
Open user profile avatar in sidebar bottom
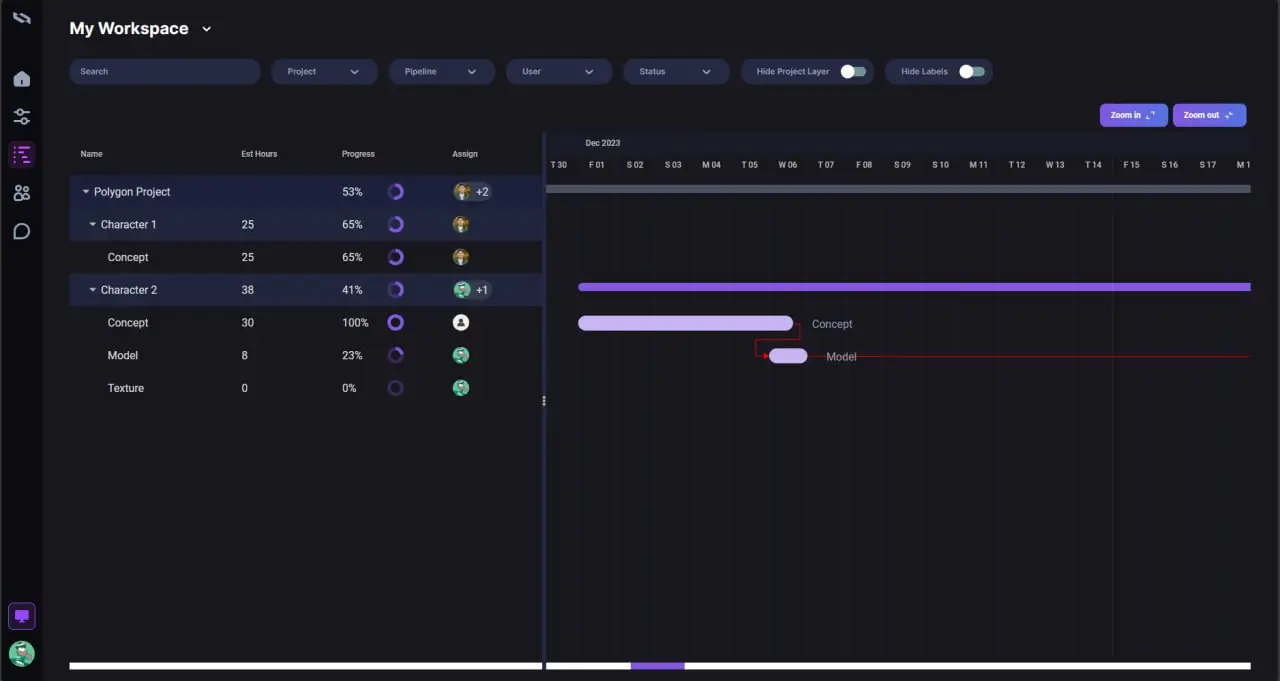pos(21,654)
